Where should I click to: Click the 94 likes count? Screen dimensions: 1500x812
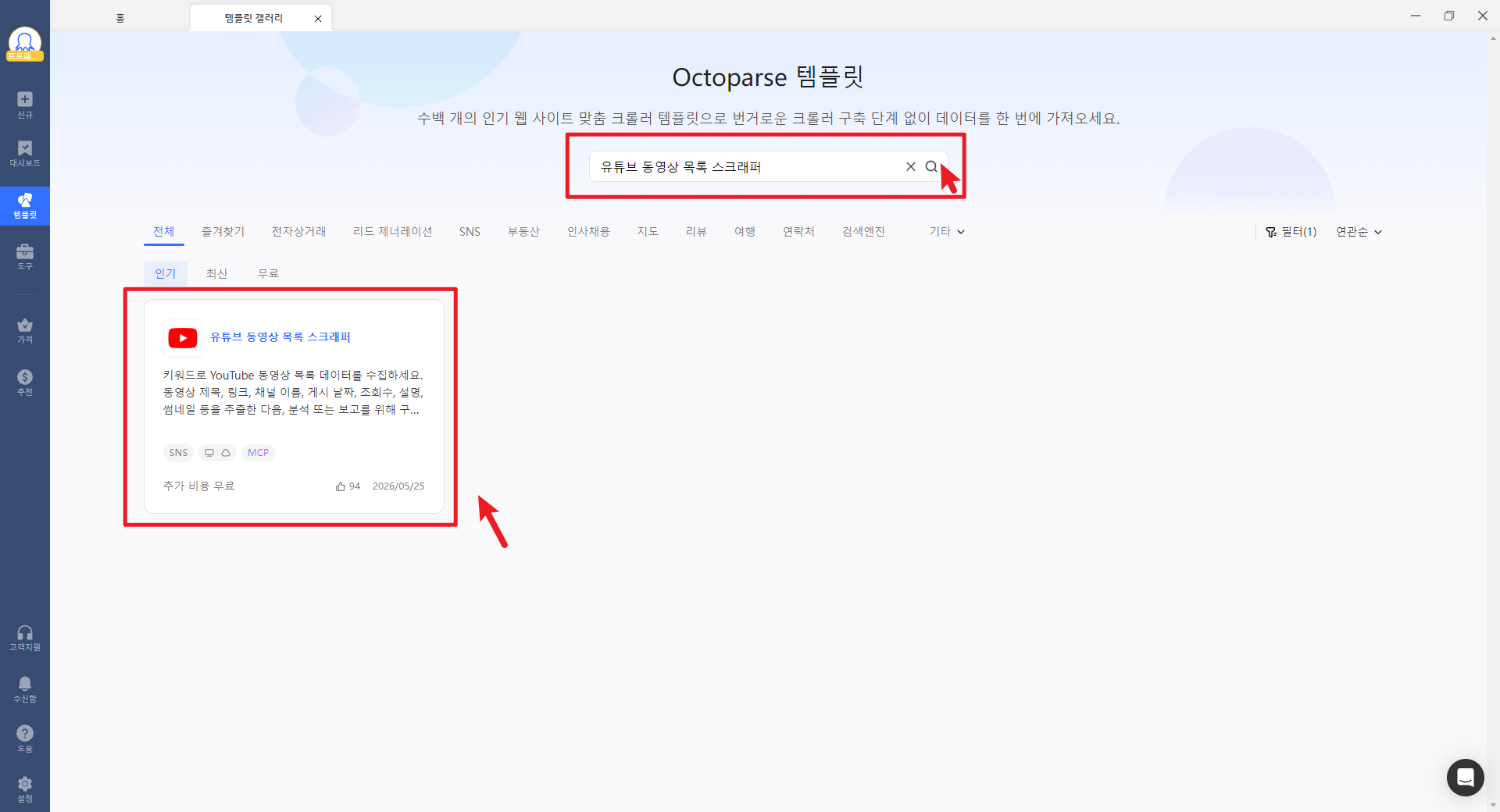355,486
